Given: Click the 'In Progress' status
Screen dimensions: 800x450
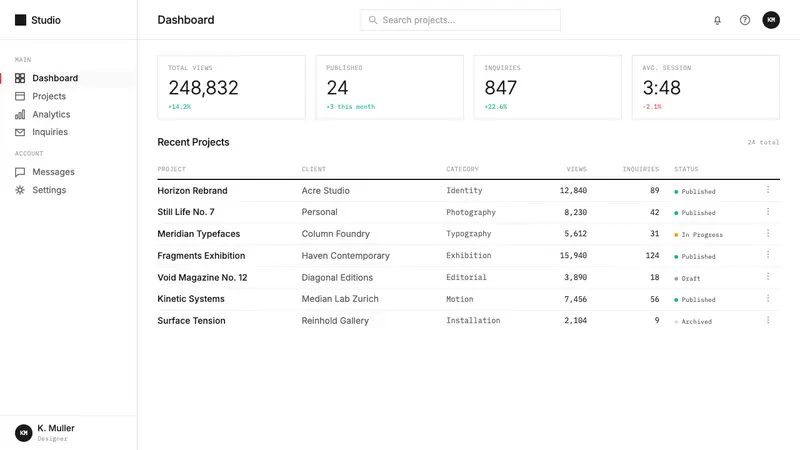Looking at the screenshot, I should click(699, 235).
